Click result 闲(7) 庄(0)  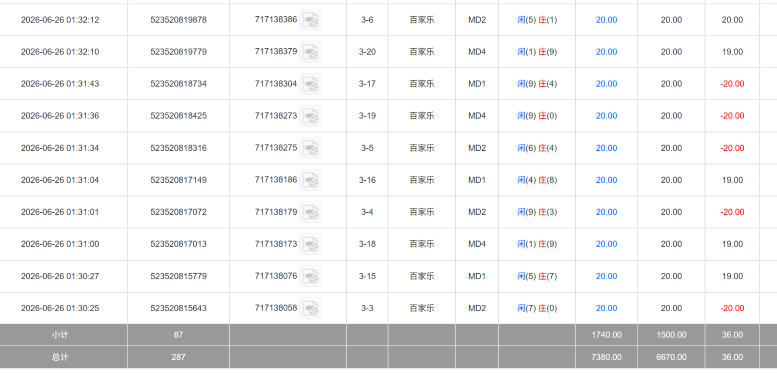pos(537,308)
